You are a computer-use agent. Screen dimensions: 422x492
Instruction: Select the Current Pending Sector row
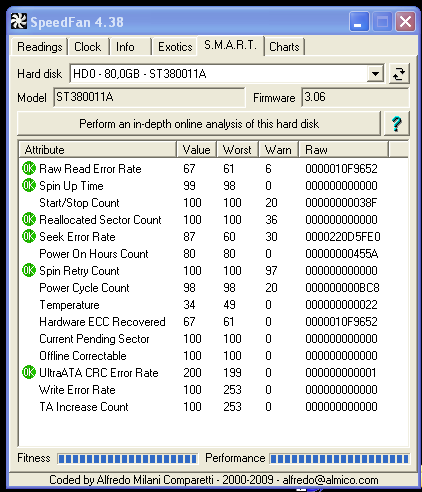[x=213, y=339]
